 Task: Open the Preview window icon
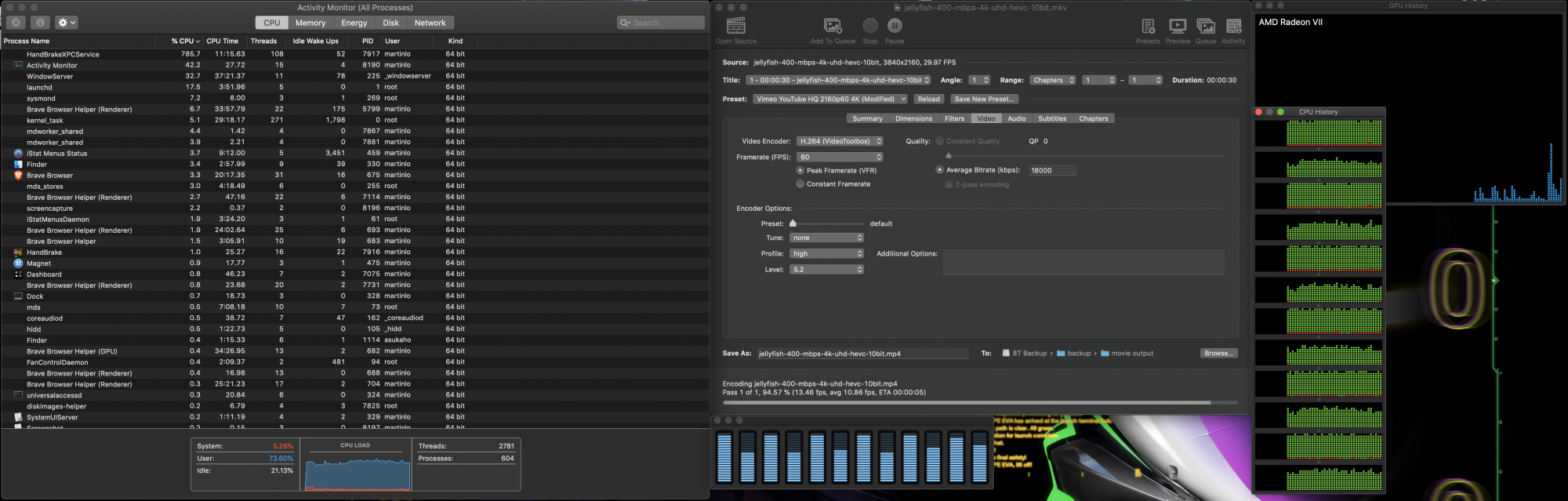[1178, 26]
